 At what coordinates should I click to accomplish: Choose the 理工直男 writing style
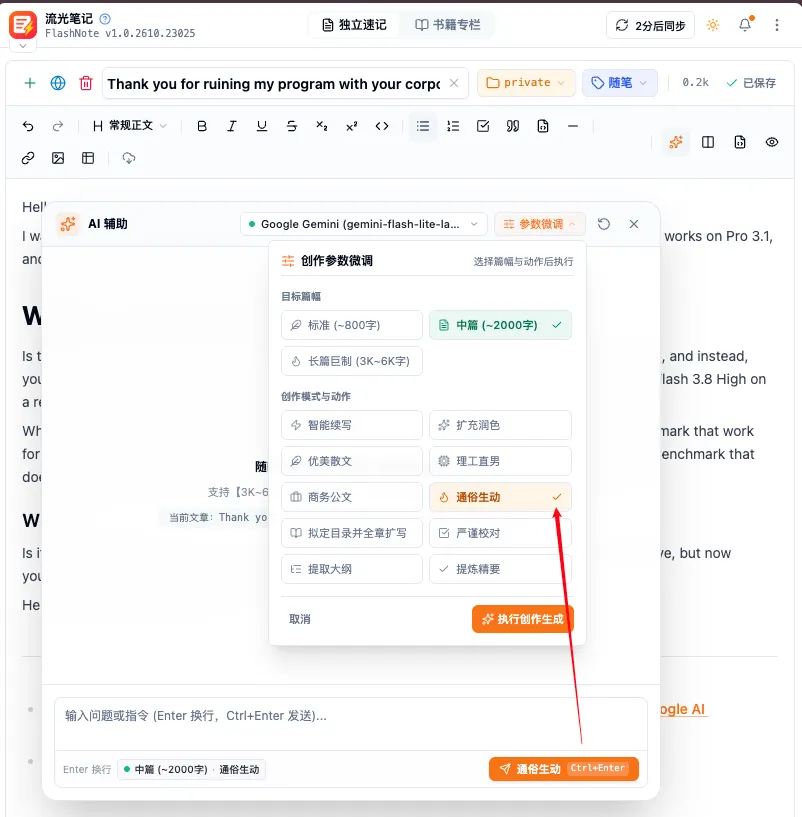pyautogui.click(x=500, y=461)
